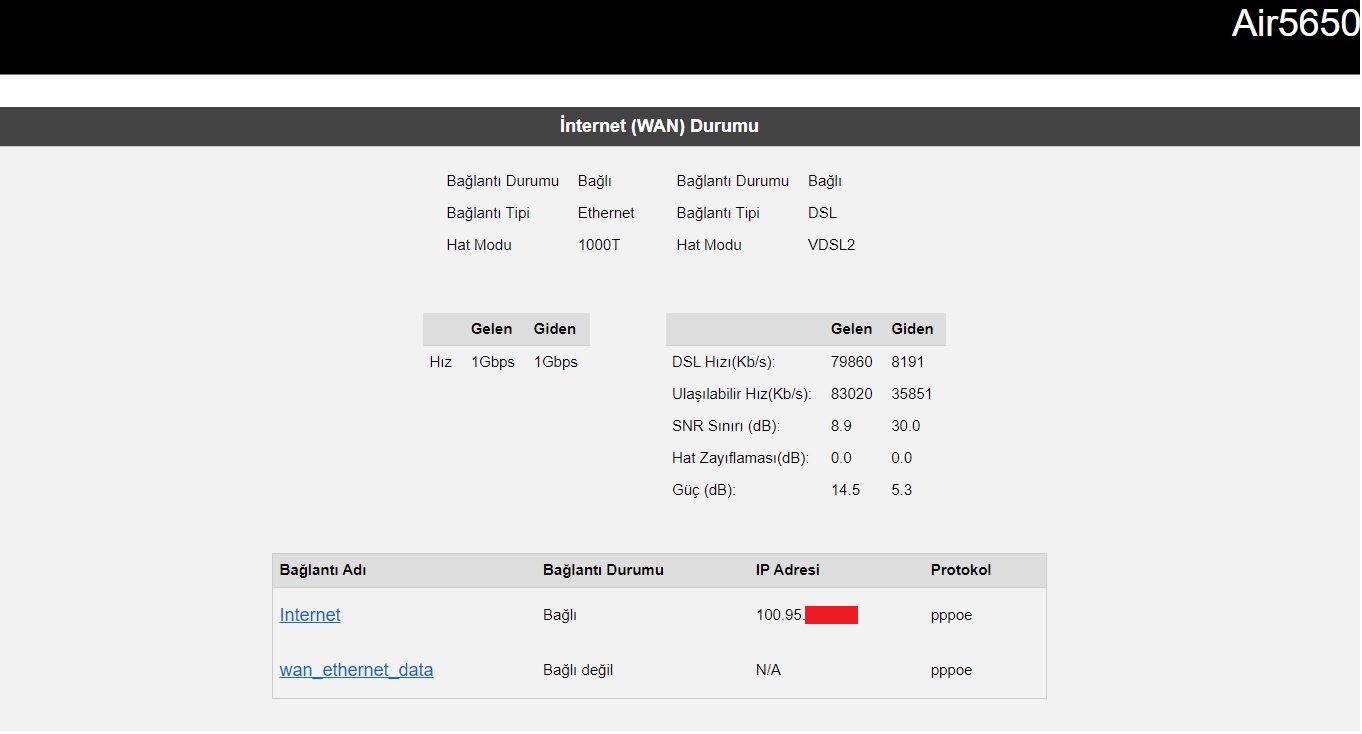Image resolution: width=1362 pixels, height=734 pixels.
Task: Click Bağlantı Durumu header in connections table
Action: tap(603, 570)
